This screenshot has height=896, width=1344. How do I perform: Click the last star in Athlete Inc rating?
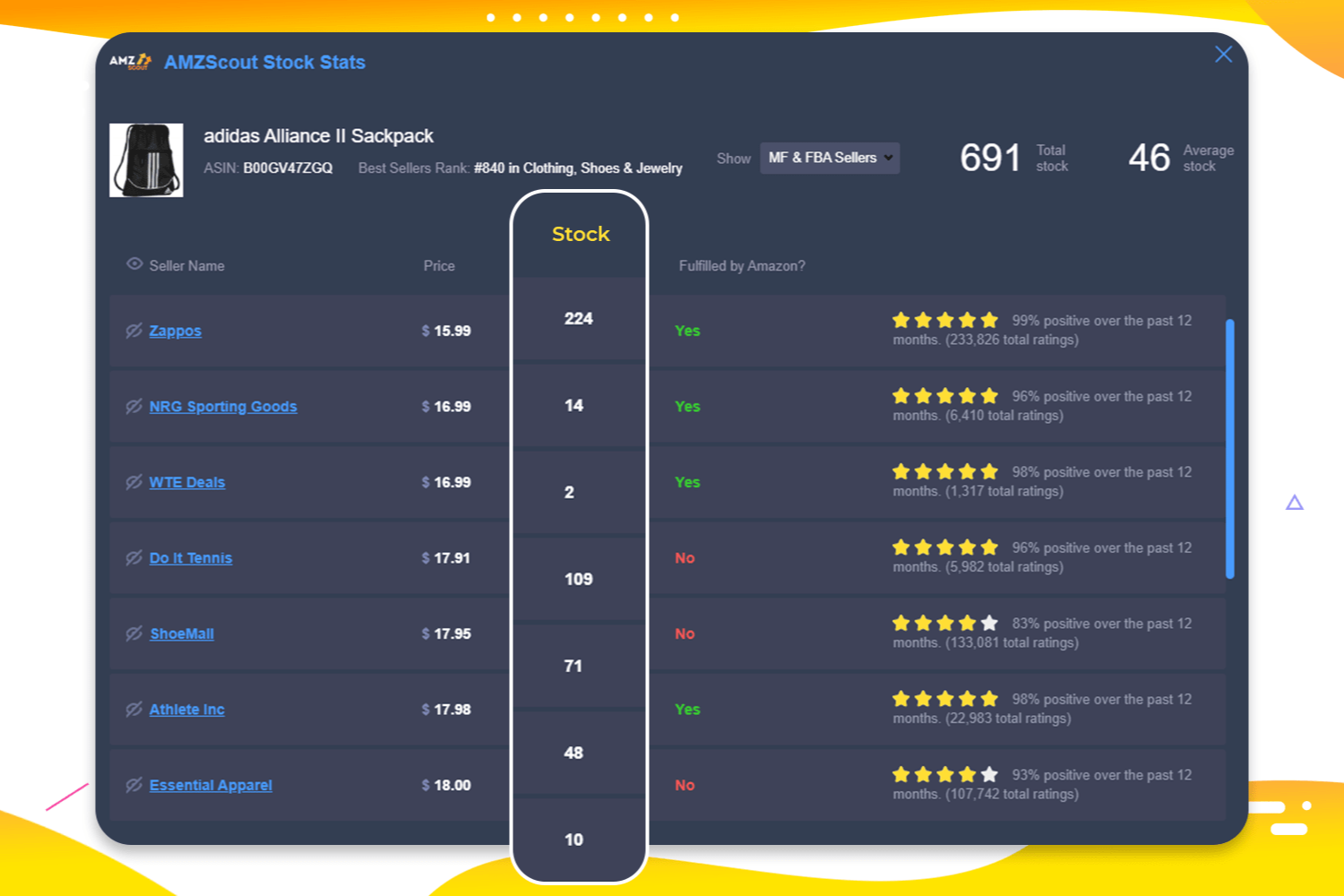(988, 698)
